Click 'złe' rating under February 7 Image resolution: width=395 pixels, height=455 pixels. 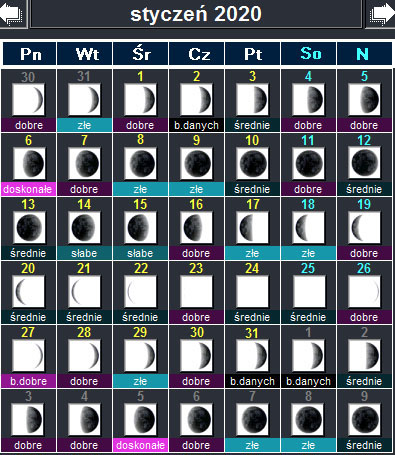252,445
